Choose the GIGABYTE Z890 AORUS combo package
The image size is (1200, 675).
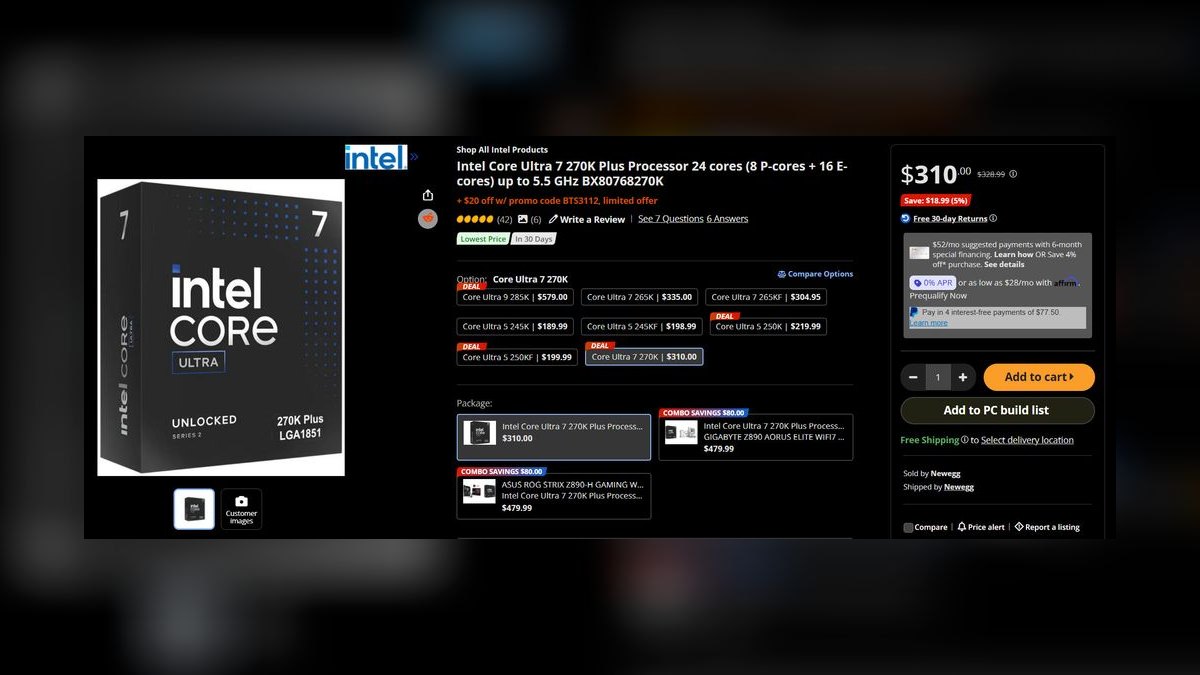click(x=756, y=437)
